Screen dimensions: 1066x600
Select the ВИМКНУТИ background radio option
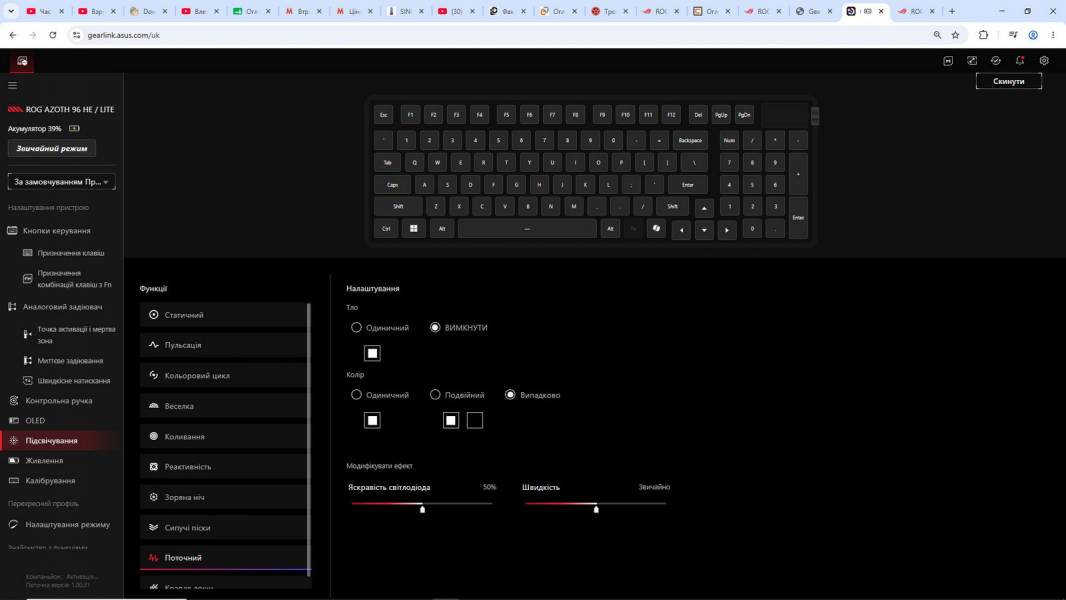pyautogui.click(x=459, y=328)
